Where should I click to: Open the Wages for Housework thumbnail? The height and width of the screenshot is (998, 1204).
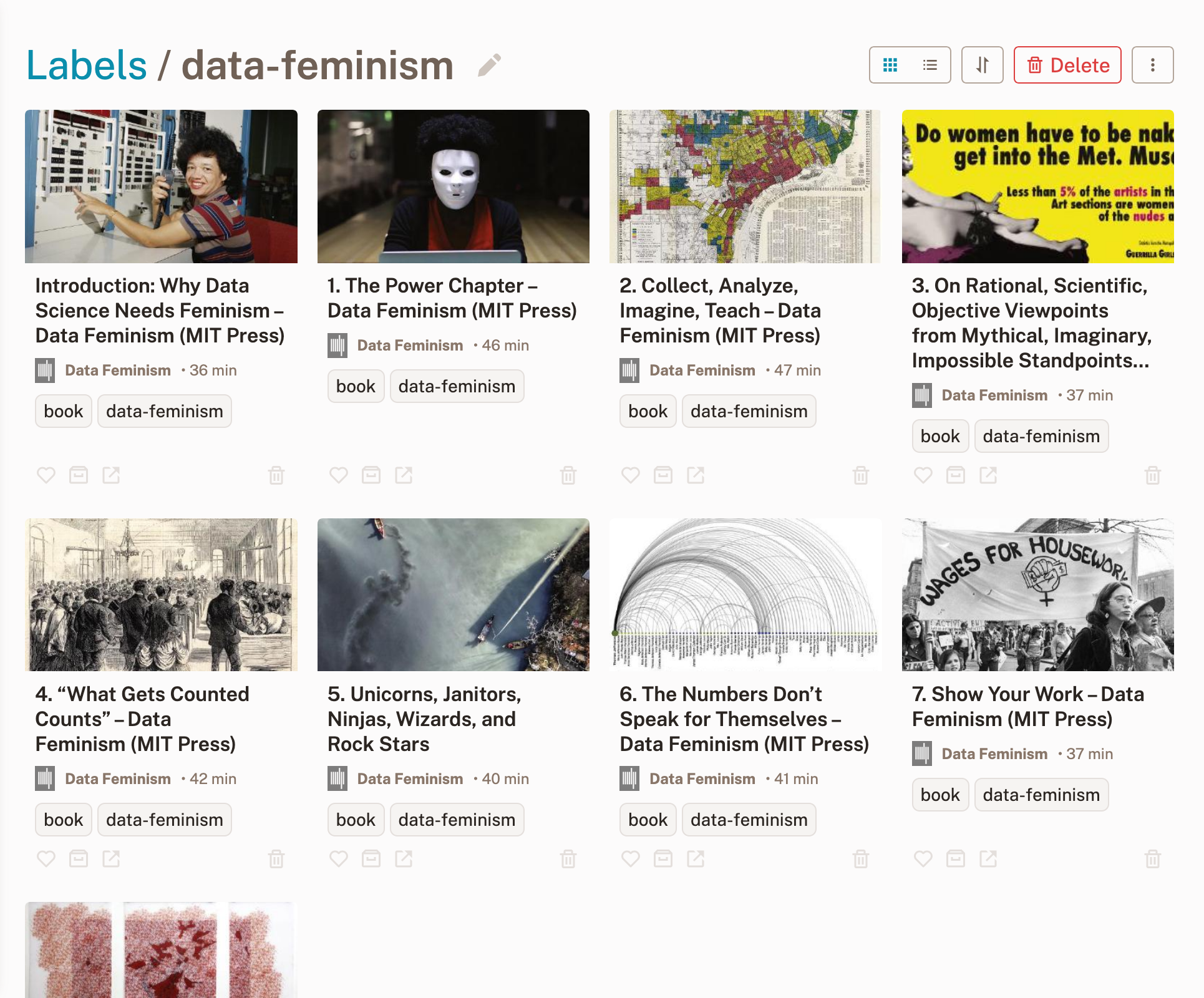pos(1037,595)
